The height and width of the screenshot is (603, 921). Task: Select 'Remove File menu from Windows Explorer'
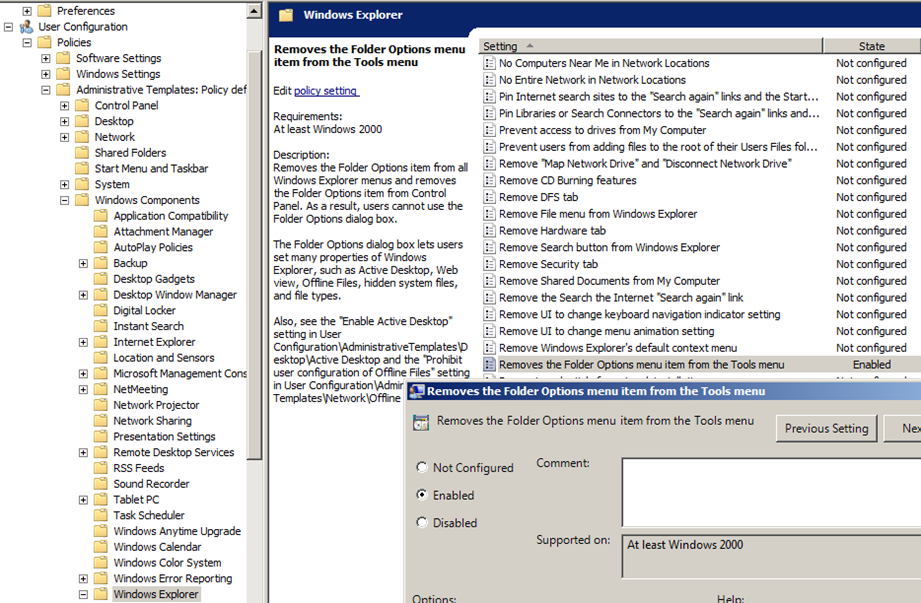[598, 214]
